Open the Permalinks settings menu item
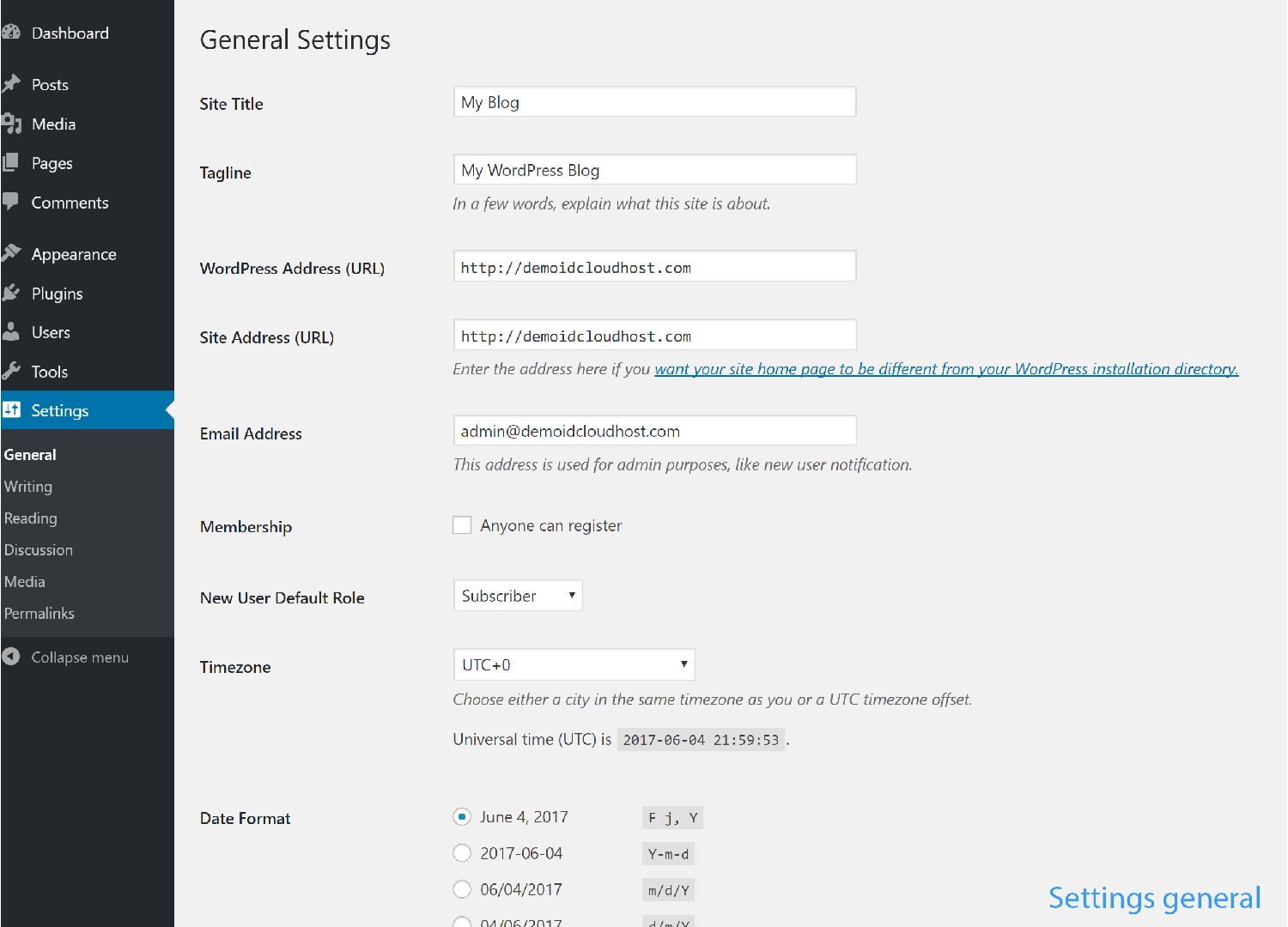 (x=39, y=613)
